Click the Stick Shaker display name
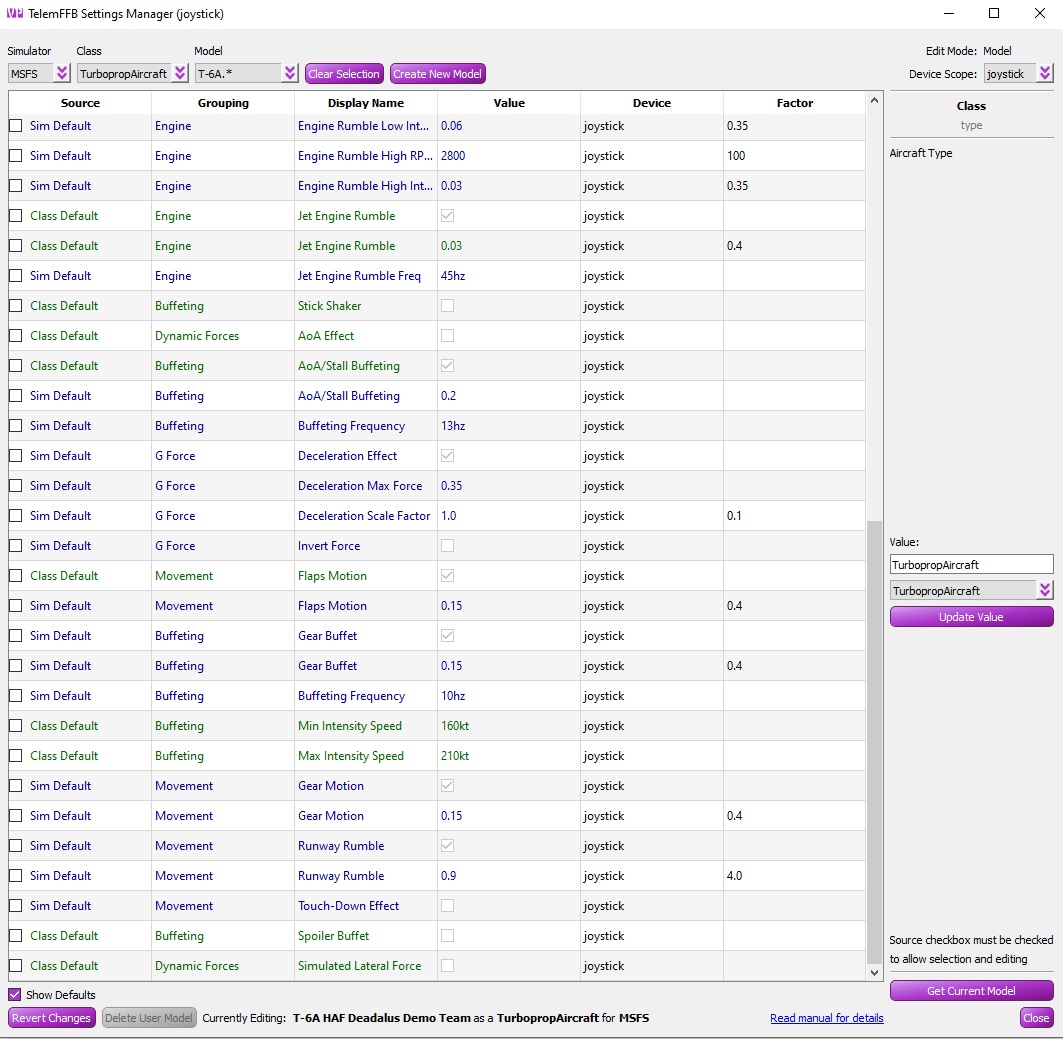 click(329, 306)
